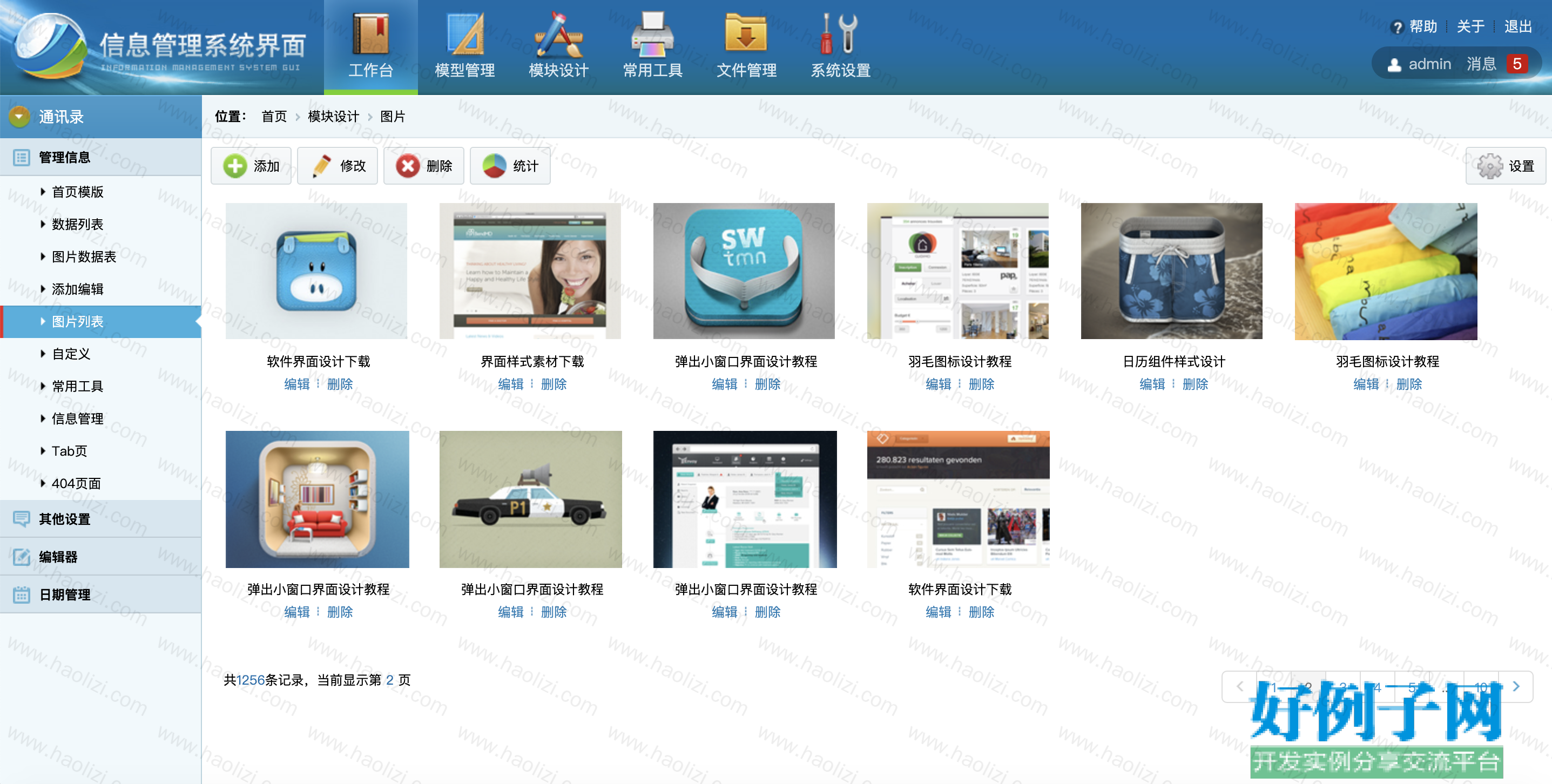This screenshot has width=1552, height=784.
Task: Open Tab页 sidebar item
Action: click(x=69, y=451)
